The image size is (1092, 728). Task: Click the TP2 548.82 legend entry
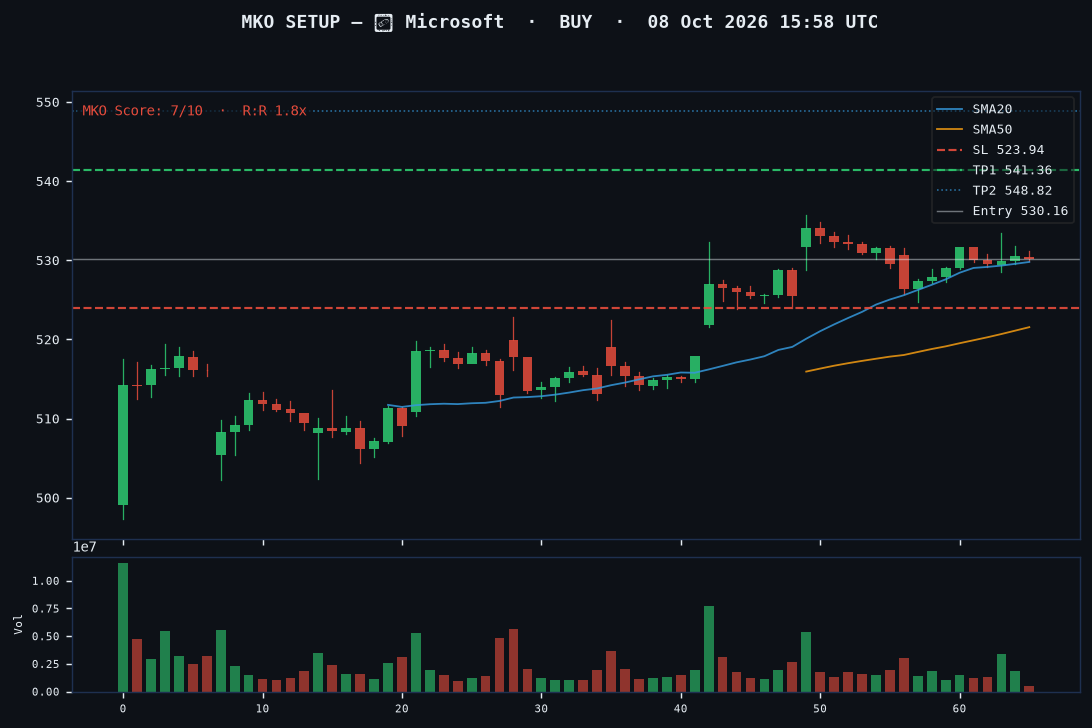994,190
